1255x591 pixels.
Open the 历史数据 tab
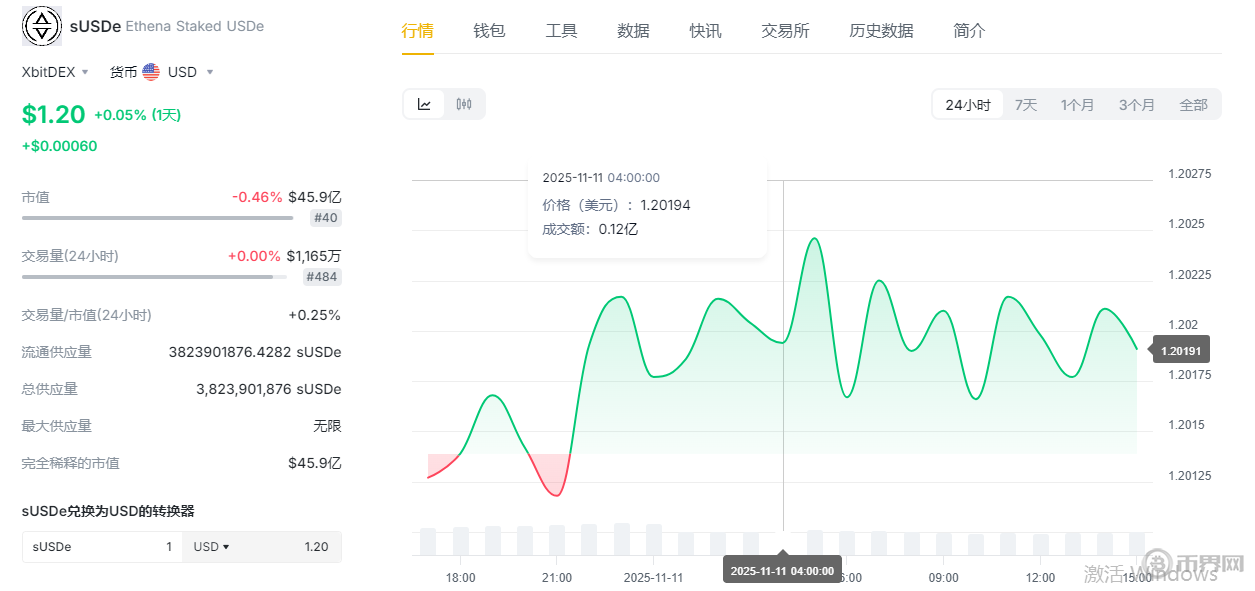pyautogui.click(x=882, y=30)
